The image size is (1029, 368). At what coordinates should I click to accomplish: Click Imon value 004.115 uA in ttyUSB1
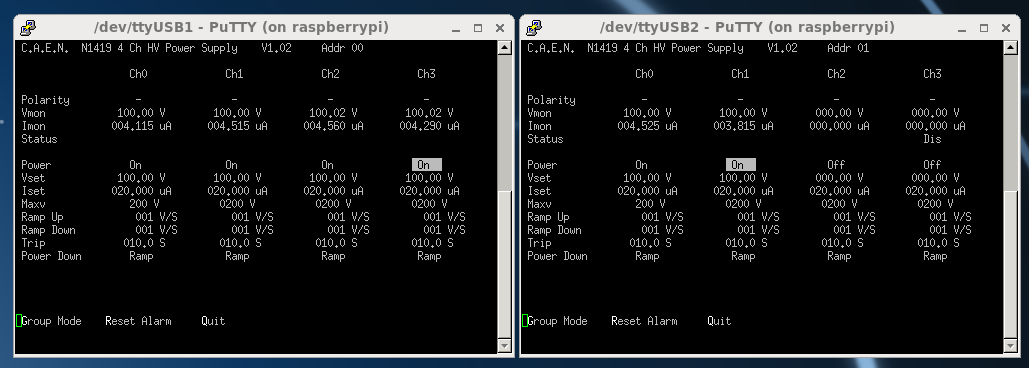141,126
